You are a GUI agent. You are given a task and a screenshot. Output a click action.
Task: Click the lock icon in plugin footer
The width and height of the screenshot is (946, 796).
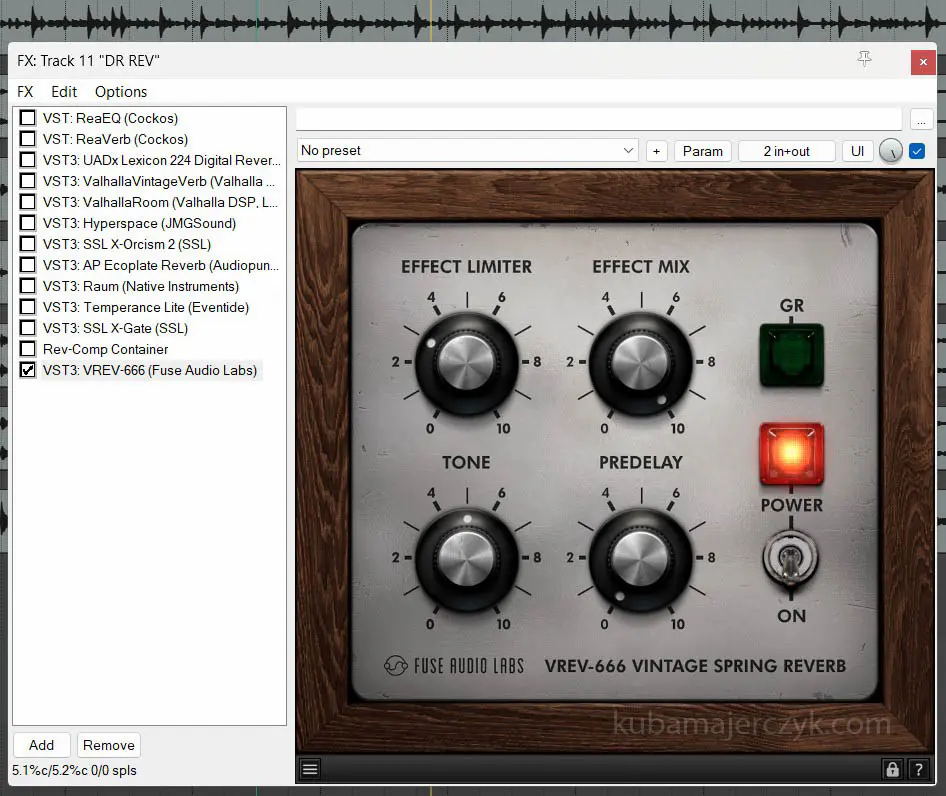coord(892,769)
